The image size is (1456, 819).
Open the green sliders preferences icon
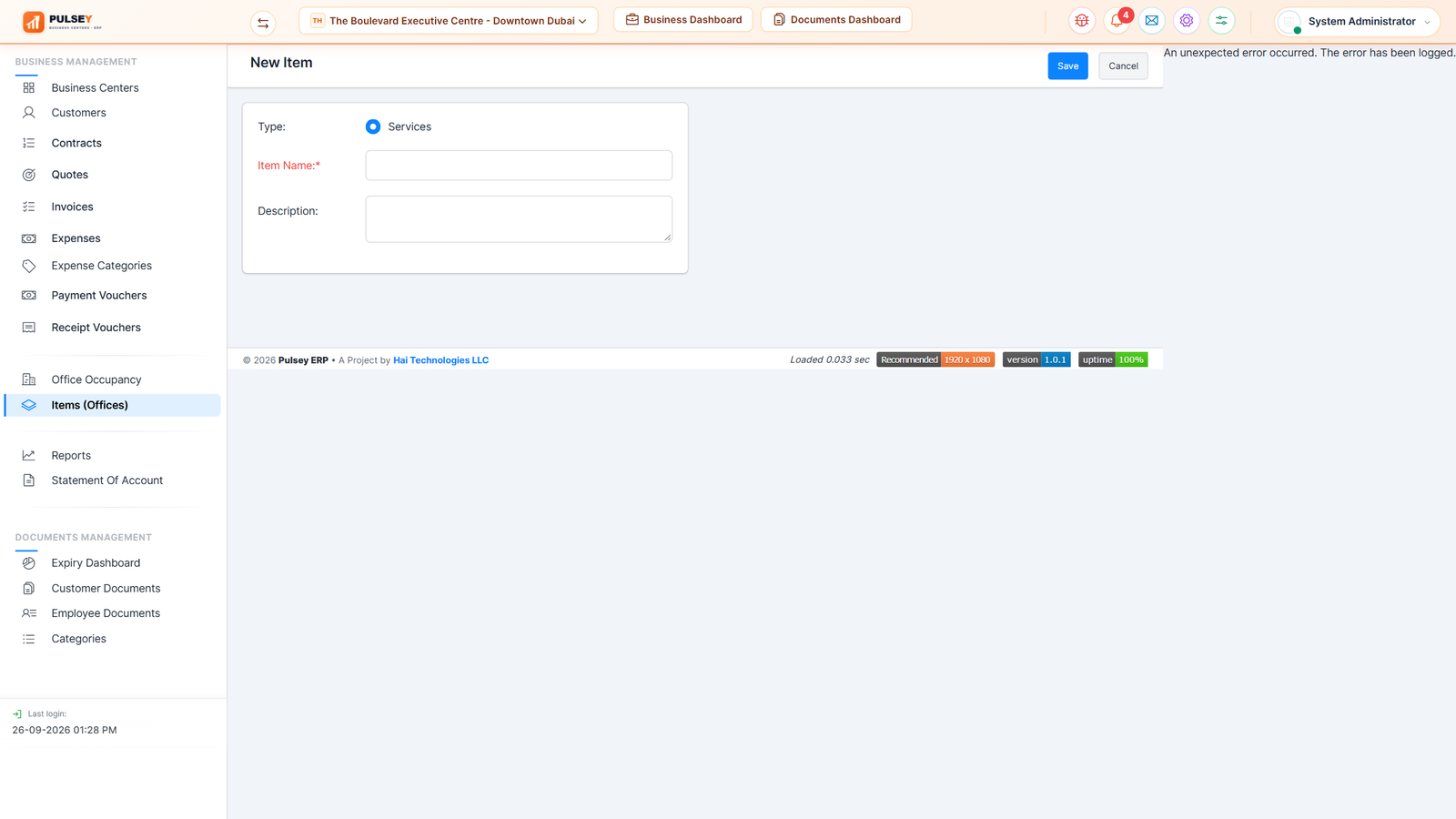pyautogui.click(x=1221, y=21)
